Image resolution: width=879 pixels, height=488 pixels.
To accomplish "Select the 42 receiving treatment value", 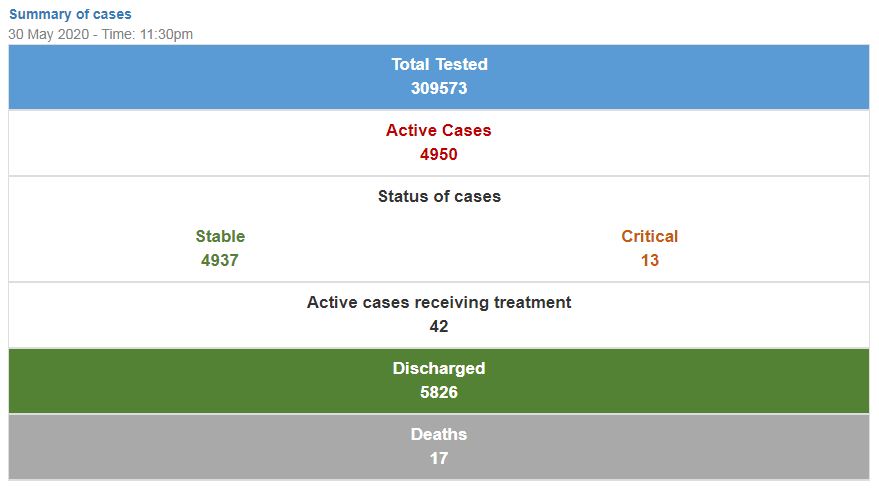I will tap(439, 327).
